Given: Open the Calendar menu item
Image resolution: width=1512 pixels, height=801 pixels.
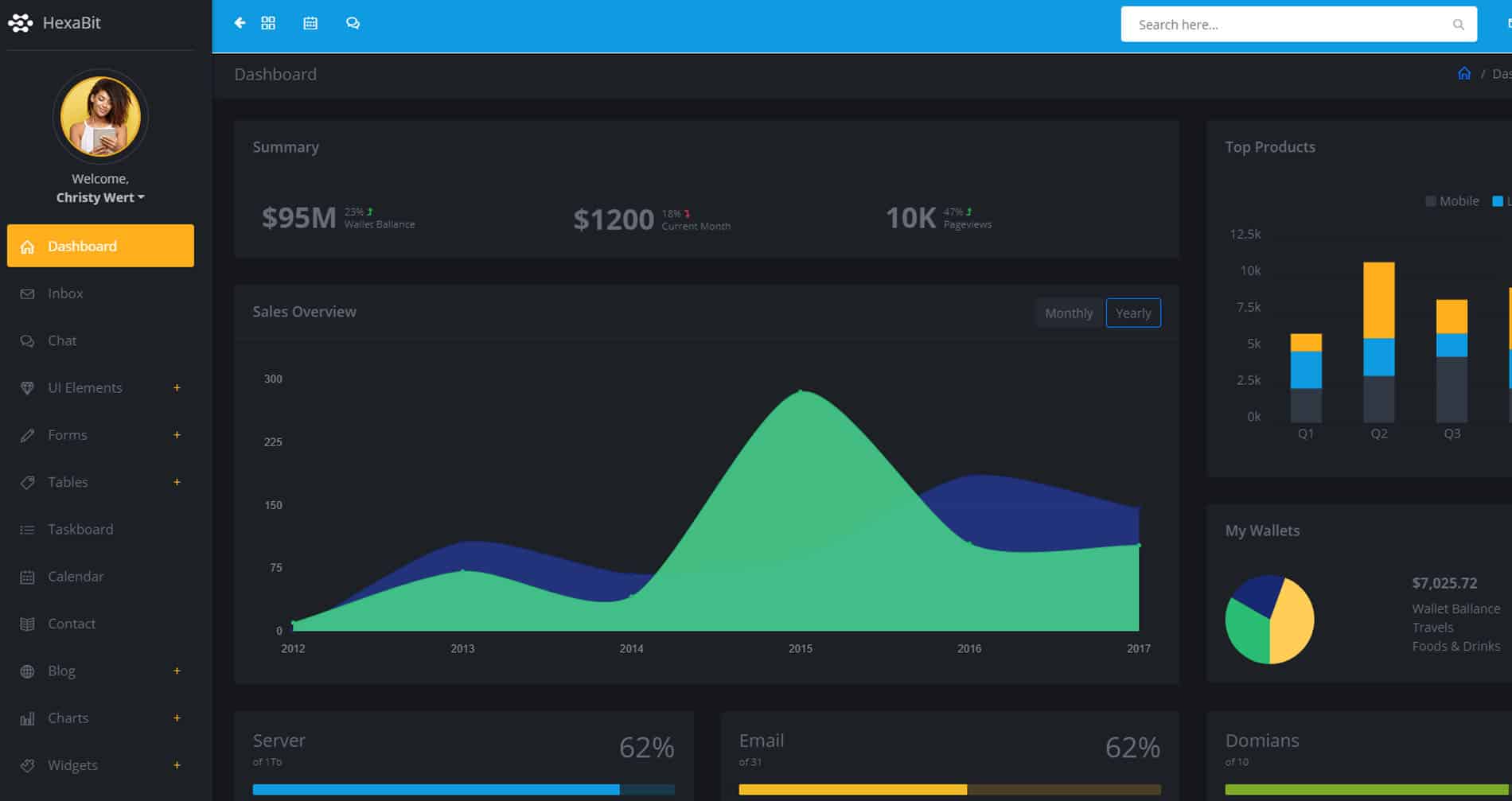Looking at the screenshot, I should [100, 577].
